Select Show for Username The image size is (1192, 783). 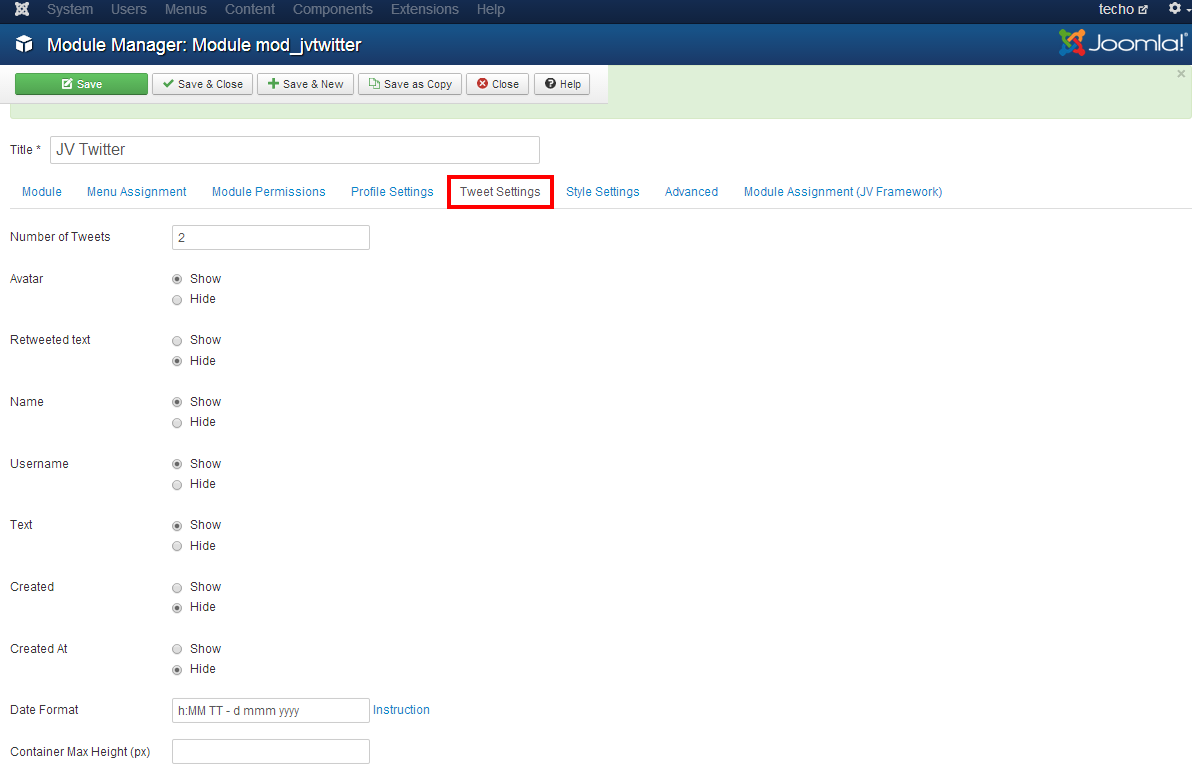click(x=177, y=464)
